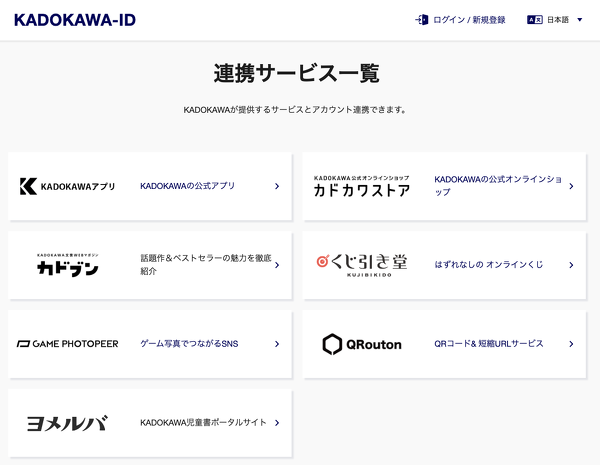This screenshot has width=600, height=465.
Task: Click the KADOKAWA-ID header logo
Action: [74, 19]
